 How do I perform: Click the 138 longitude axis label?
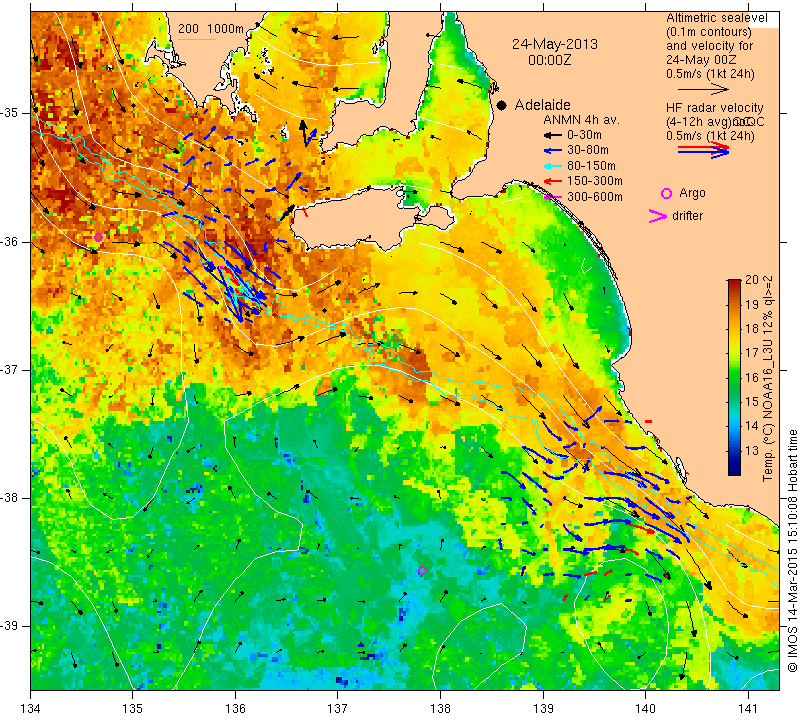tap(440, 709)
